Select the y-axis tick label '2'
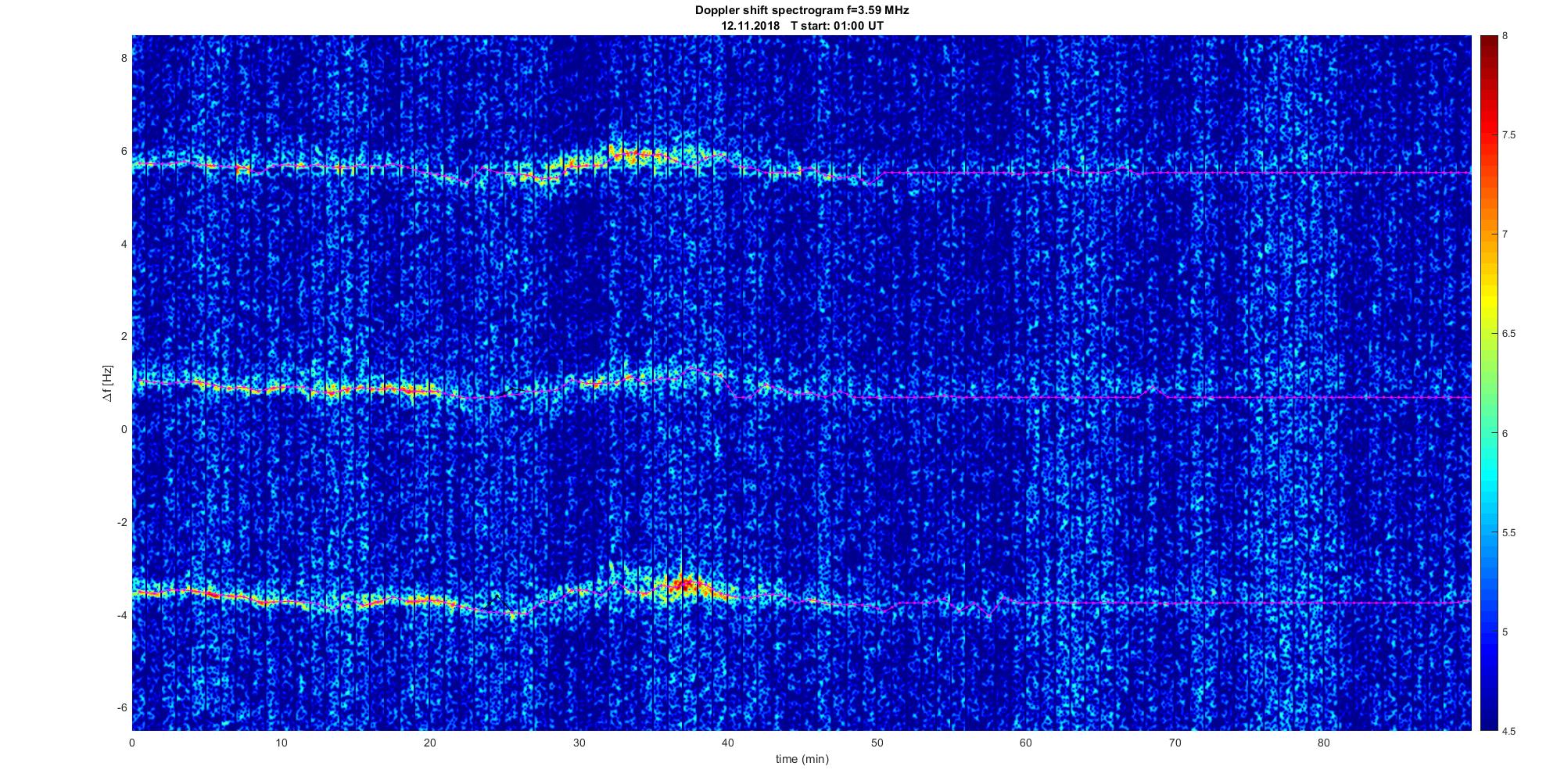 coord(124,336)
